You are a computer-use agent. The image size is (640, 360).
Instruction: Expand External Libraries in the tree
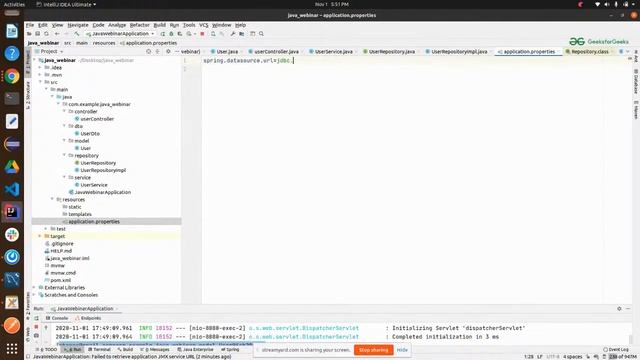pos(34,288)
